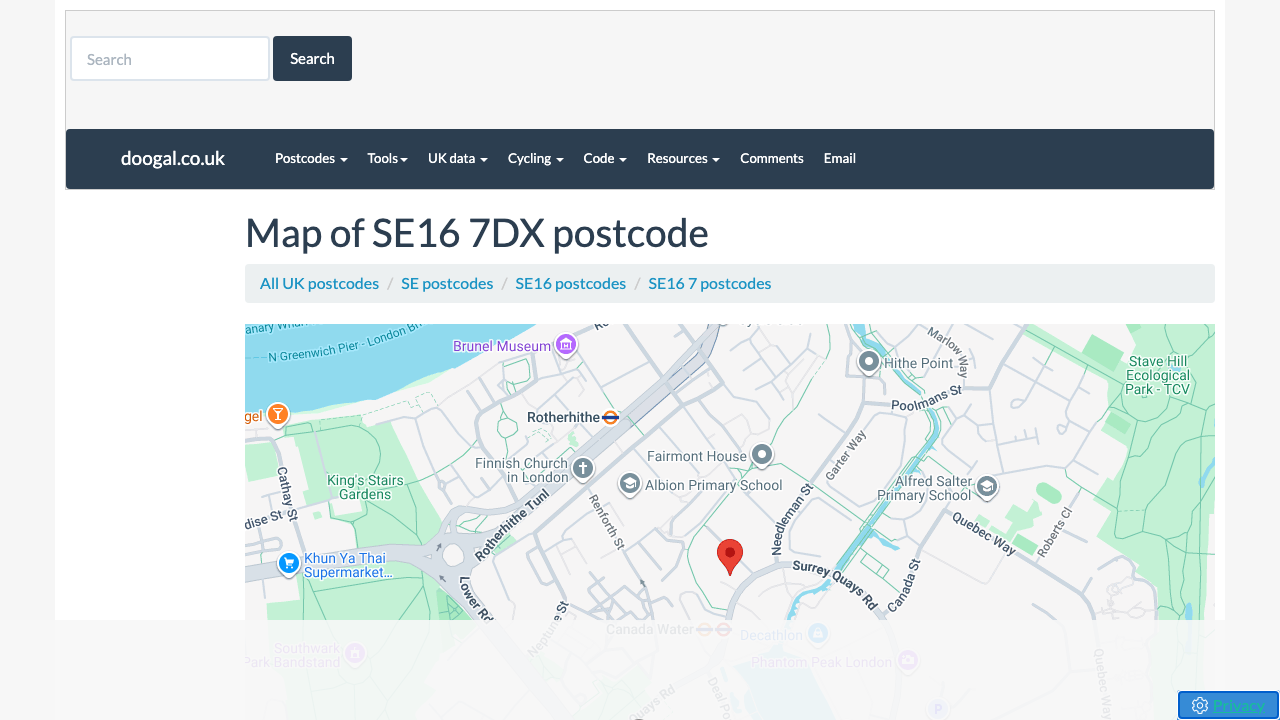Open the SE16 postcodes breadcrumb link

tap(570, 283)
